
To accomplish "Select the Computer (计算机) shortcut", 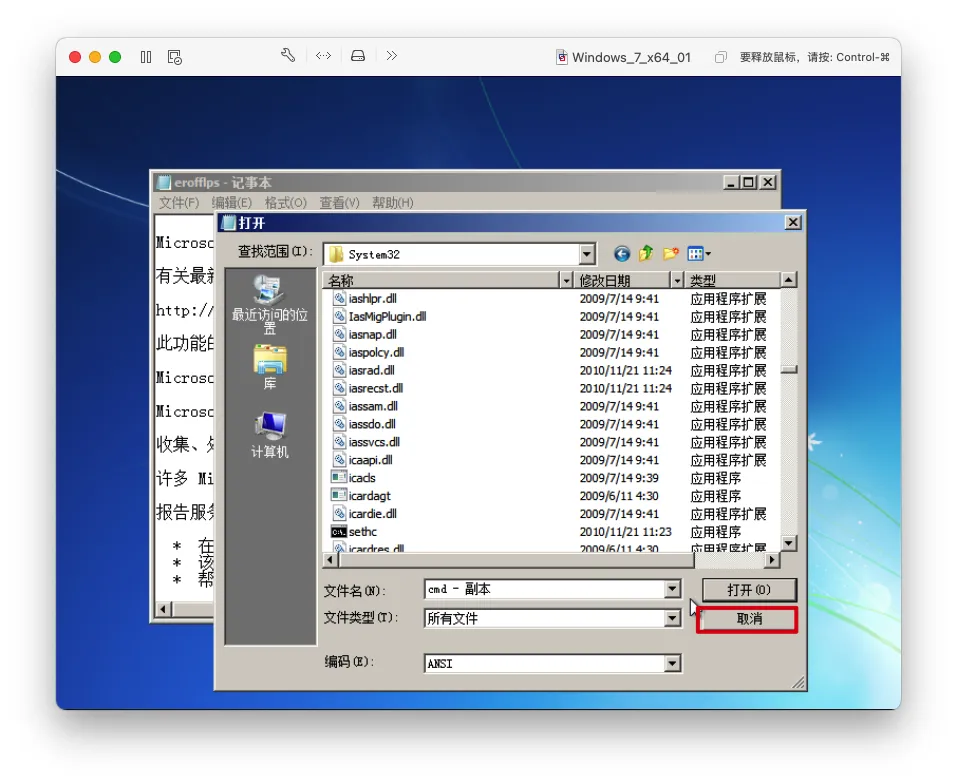I will pyautogui.click(x=270, y=435).
